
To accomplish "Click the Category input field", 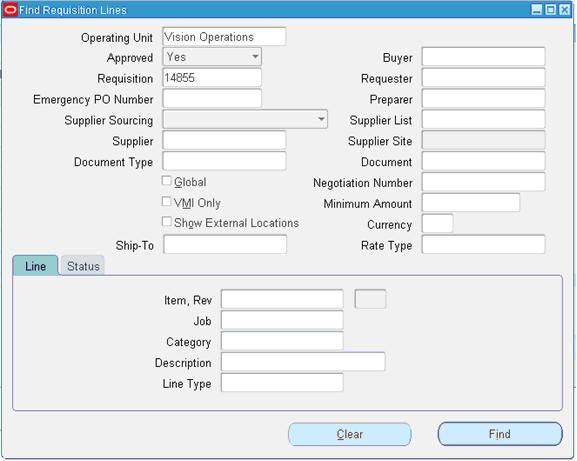I will pos(282,341).
